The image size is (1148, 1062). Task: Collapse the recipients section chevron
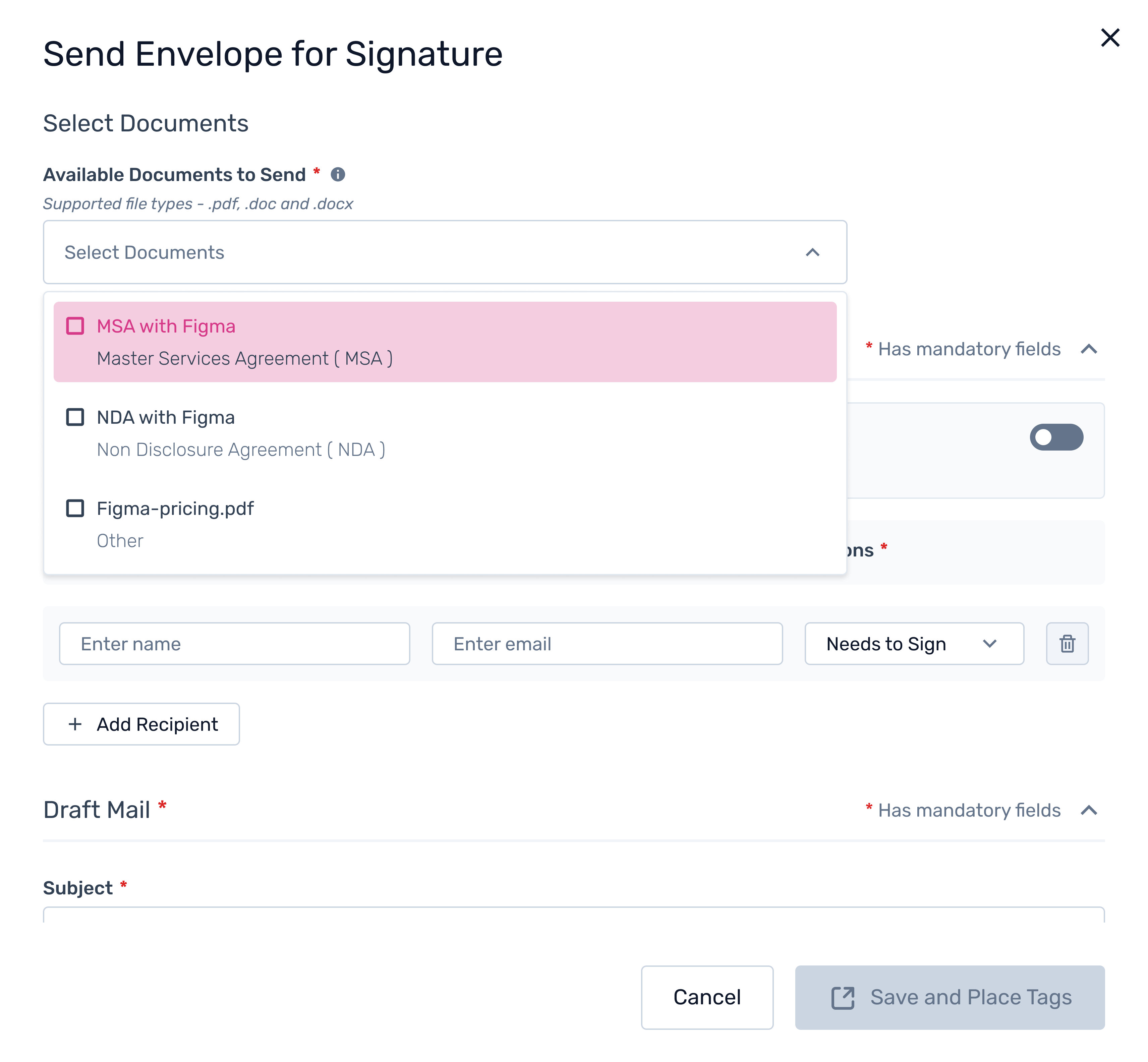[x=1089, y=349]
